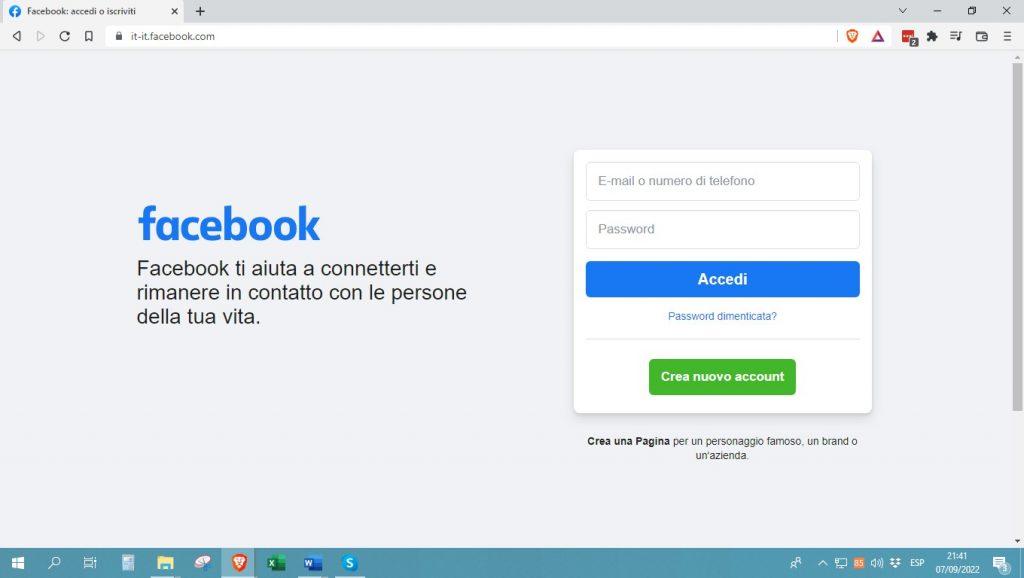Open the extension with the 2 badge

point(908,35)
